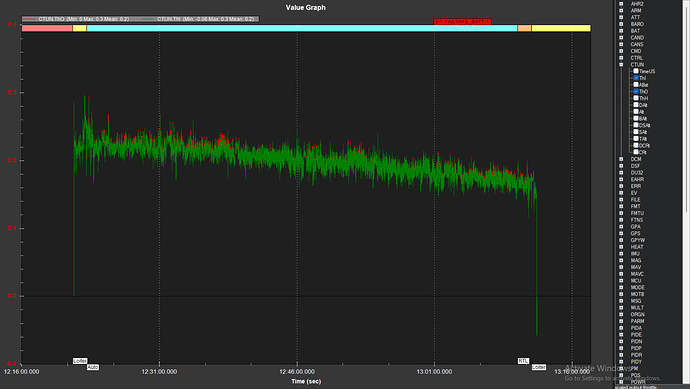Image resolution: width=690 pixels, height=389 pixels.
Task: Expand the MSG tree node
Action: [x=621, y=301]
